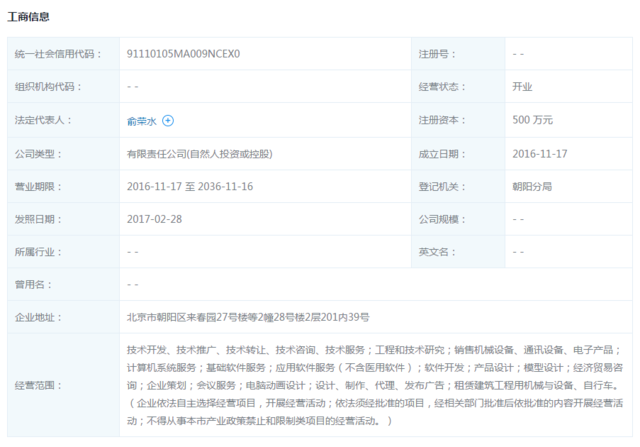Click the 所属行业 label
The height and width of the screenshot is (447, 640).
point(38,252)
